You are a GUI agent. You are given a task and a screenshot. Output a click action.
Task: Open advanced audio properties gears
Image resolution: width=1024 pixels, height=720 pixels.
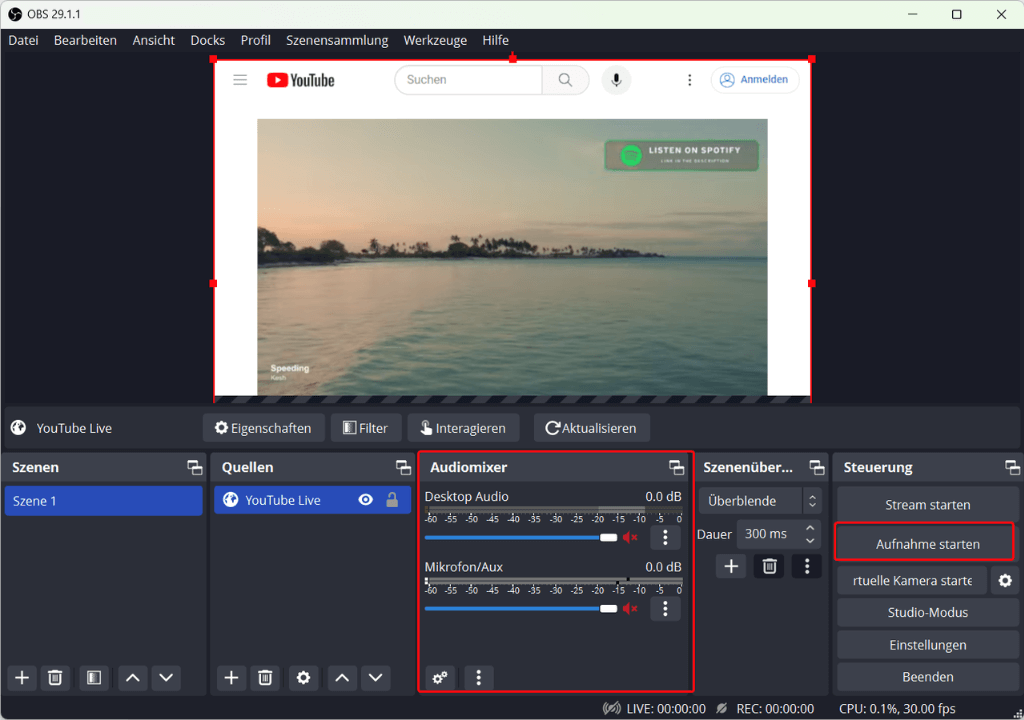pyautogui.click(x=440, y=678)
